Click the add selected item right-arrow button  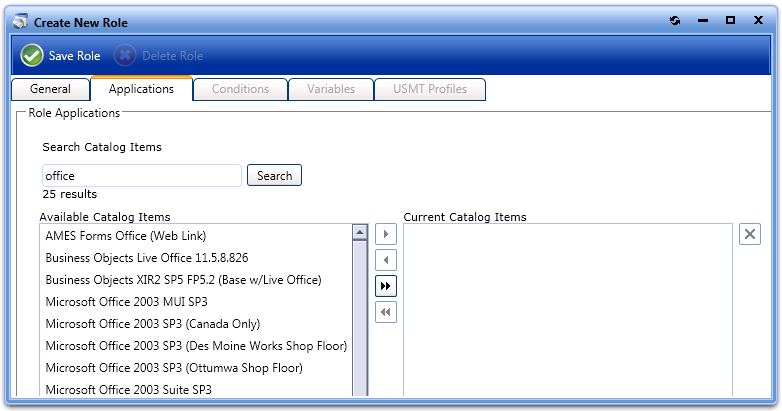coord(386,234)
